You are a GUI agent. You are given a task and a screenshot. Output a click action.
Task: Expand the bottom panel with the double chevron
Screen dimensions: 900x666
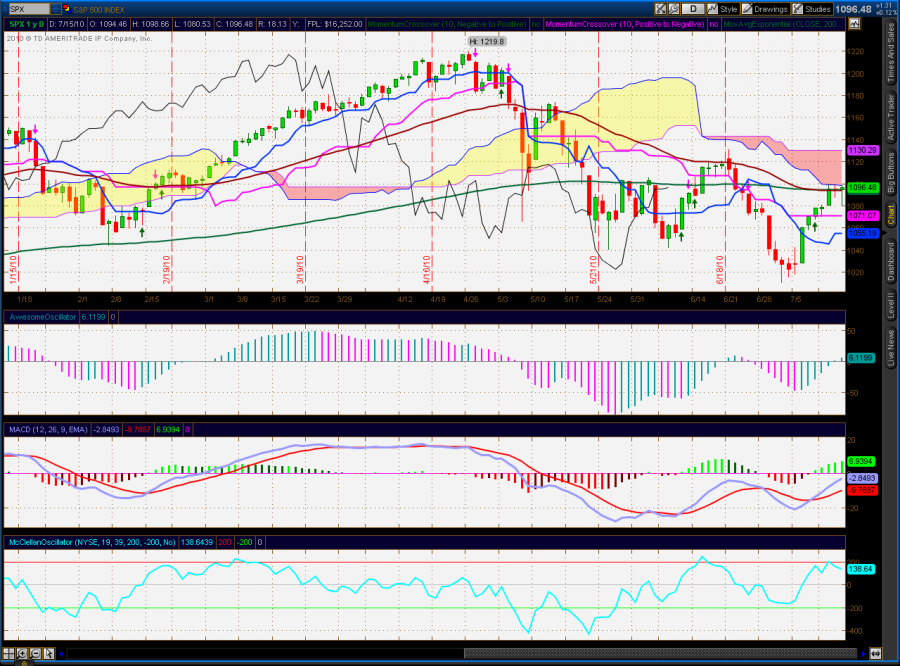point(25,663)
